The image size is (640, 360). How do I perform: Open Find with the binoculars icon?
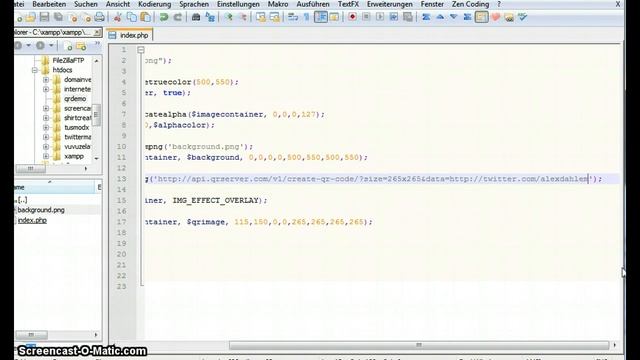[x=196, y=17]
